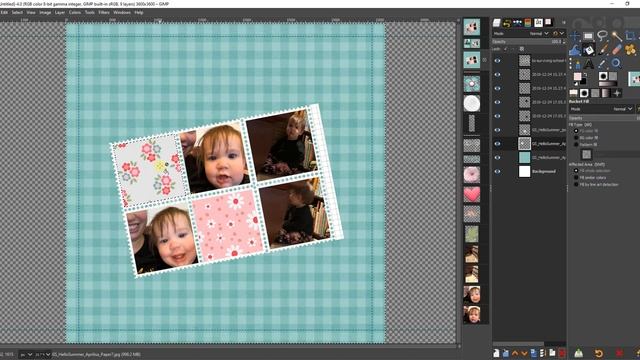The width and height of the screenshot is (640, 360).
Task: Select the Move tool
Action: coord(575,36)
